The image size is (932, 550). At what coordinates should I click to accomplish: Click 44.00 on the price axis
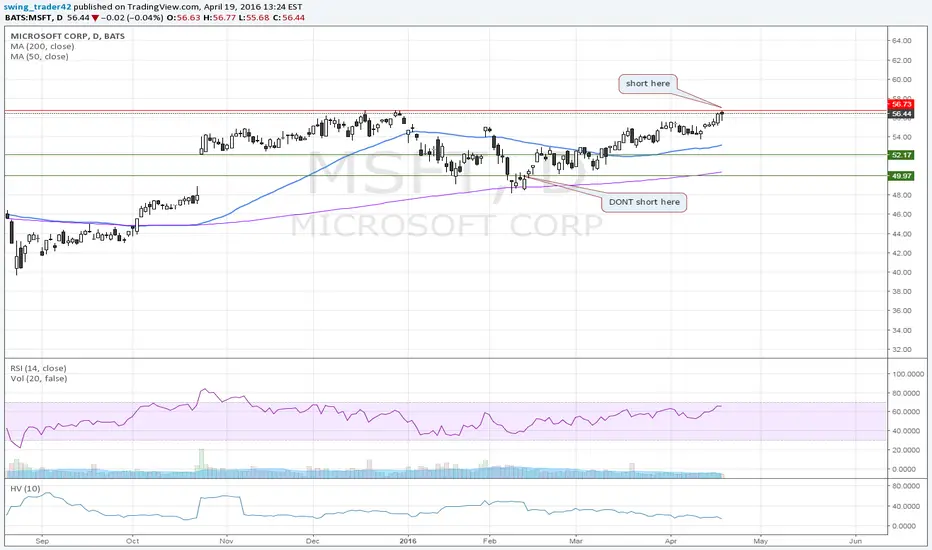[x=902, y=234]
